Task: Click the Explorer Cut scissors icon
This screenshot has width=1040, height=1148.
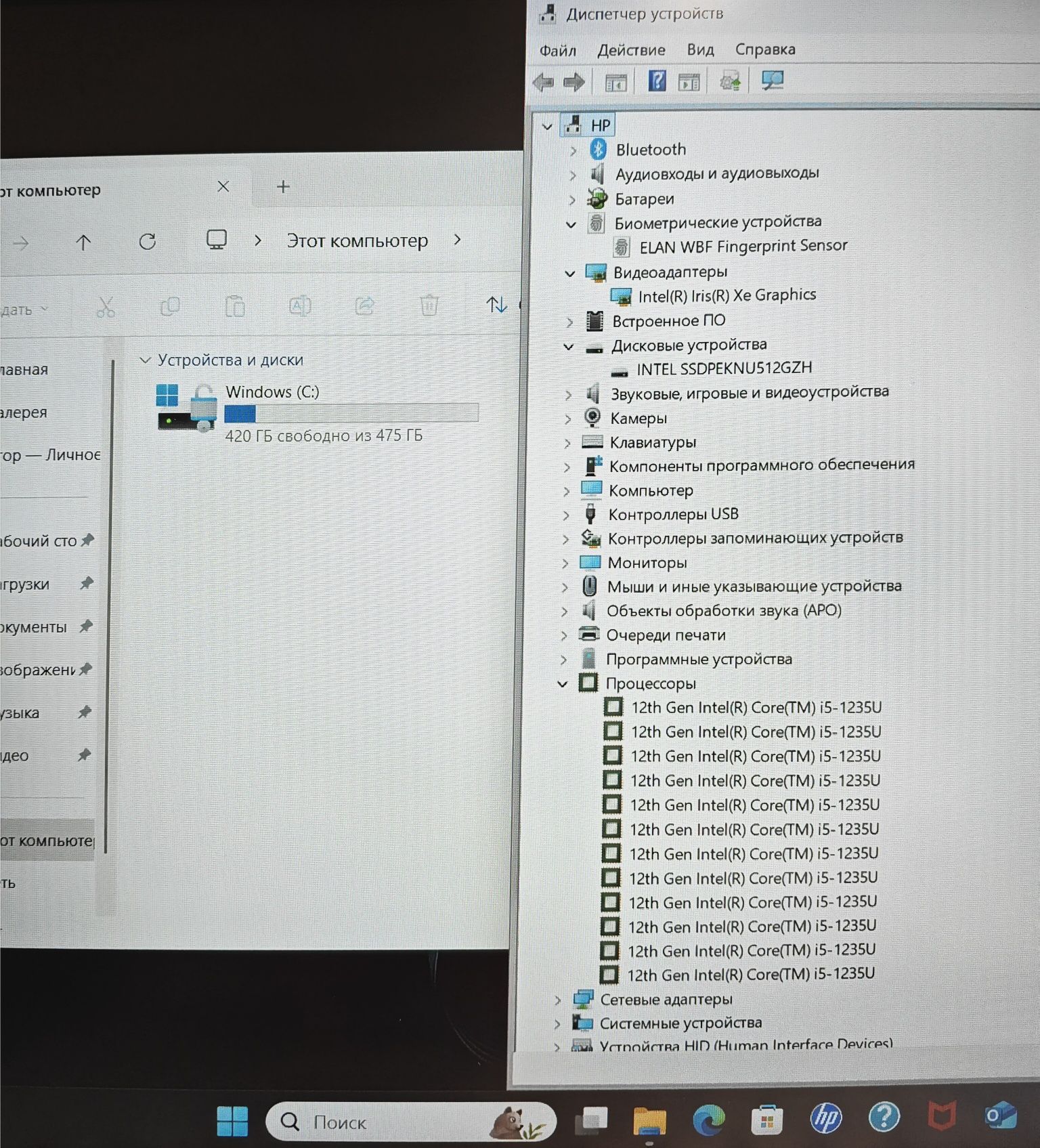Action: point(105,307)
